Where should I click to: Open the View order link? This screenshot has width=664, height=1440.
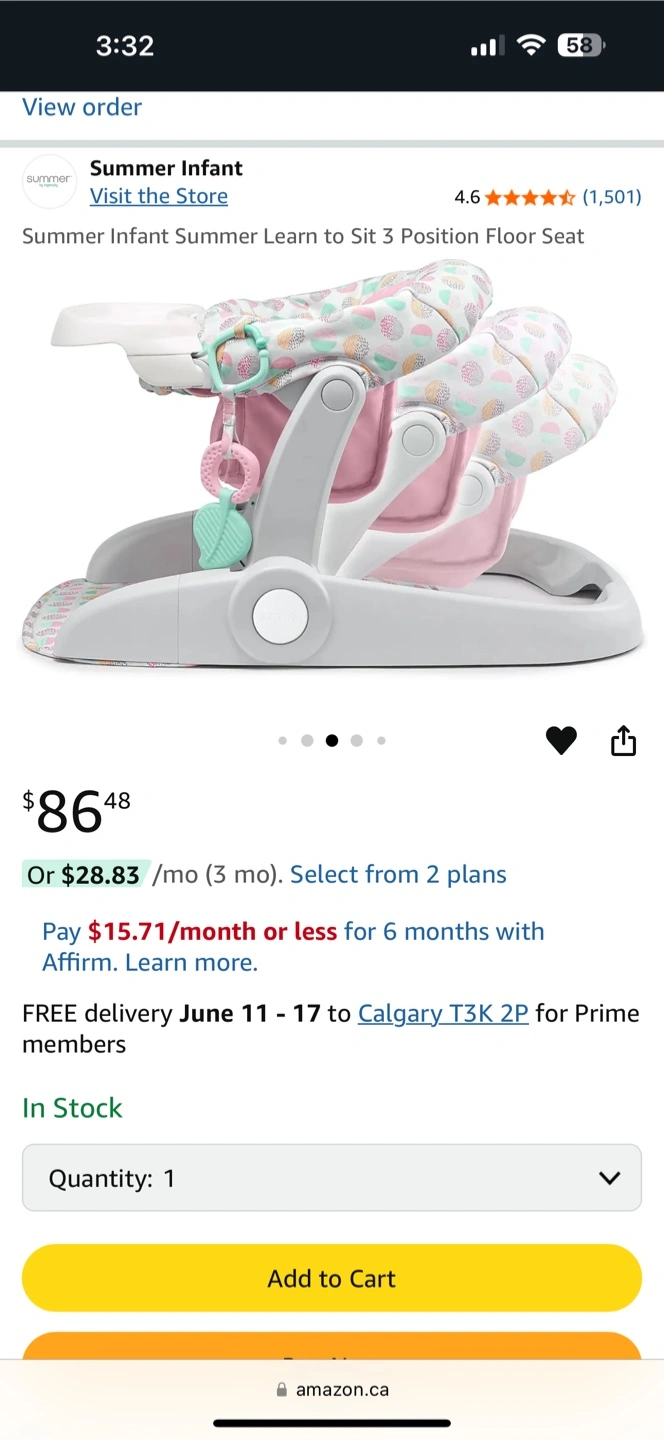pyautogui.click(x=82, y=107)
